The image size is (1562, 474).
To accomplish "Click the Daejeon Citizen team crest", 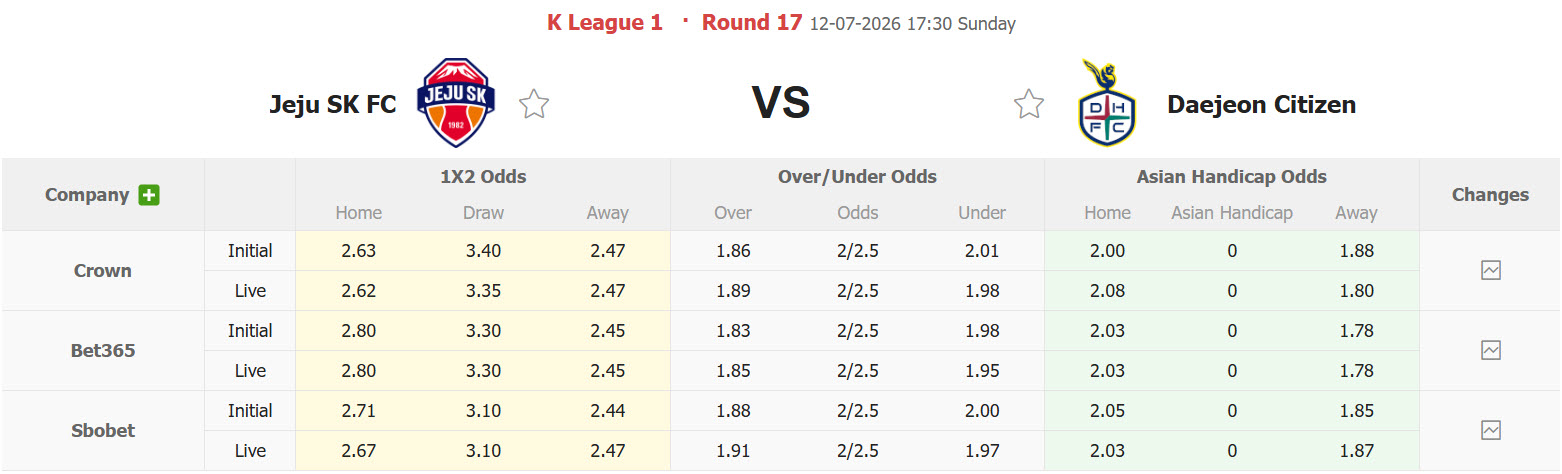I will pyautogui.click(x=1106, y=103).
